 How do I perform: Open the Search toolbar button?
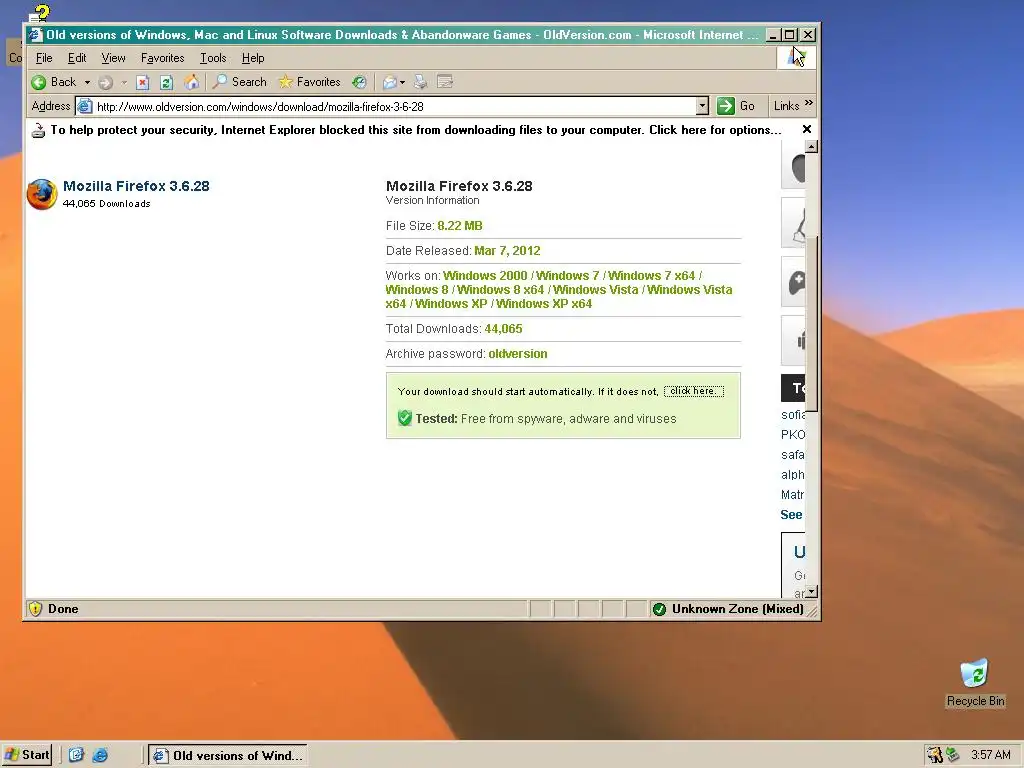[x=240, y=82]
